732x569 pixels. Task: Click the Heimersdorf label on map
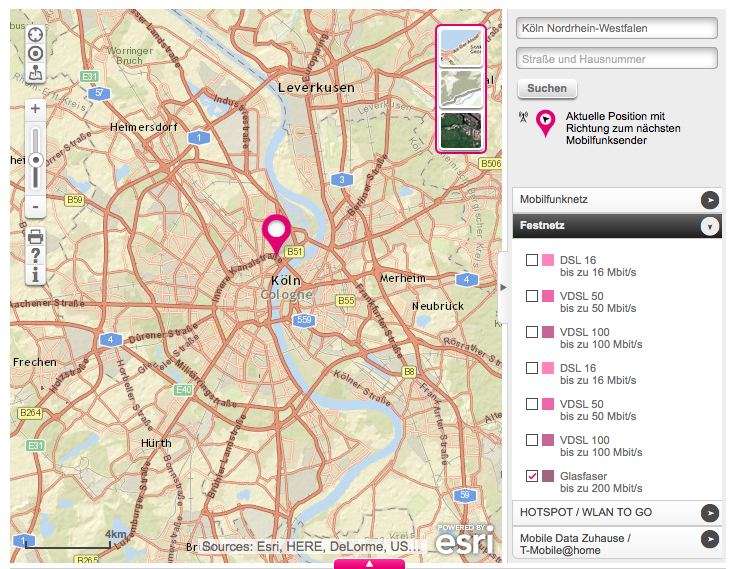[x=144, y=127]
